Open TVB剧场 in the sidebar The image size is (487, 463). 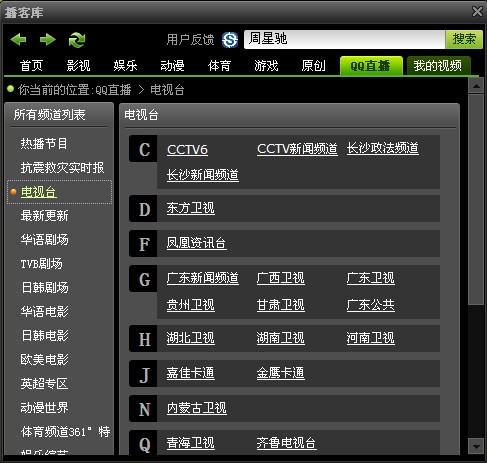click(x=42, y=264)
